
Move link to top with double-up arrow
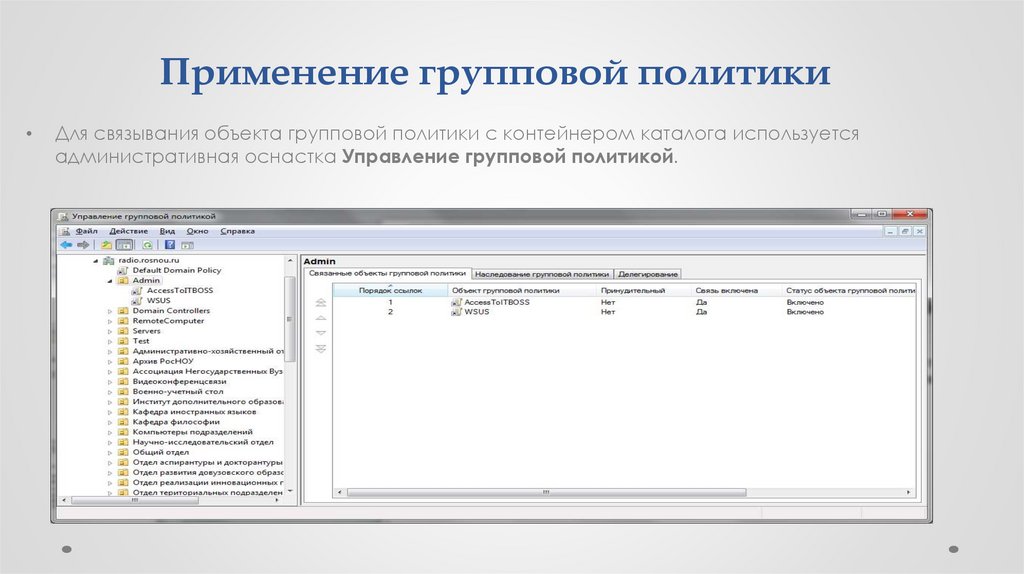tap(321, 303)
